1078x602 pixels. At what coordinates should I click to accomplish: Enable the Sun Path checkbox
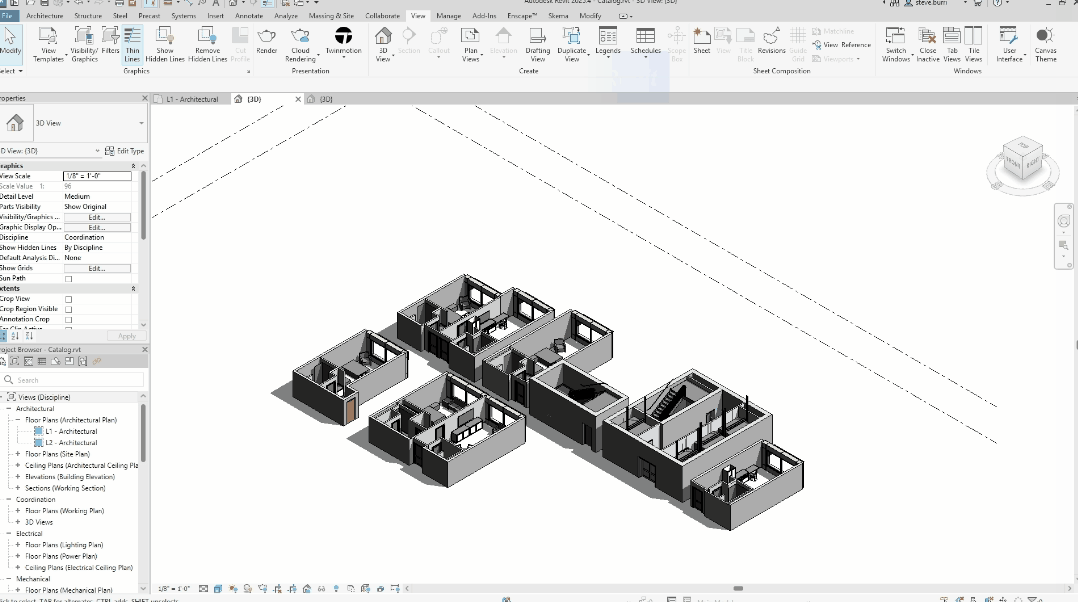68,279
